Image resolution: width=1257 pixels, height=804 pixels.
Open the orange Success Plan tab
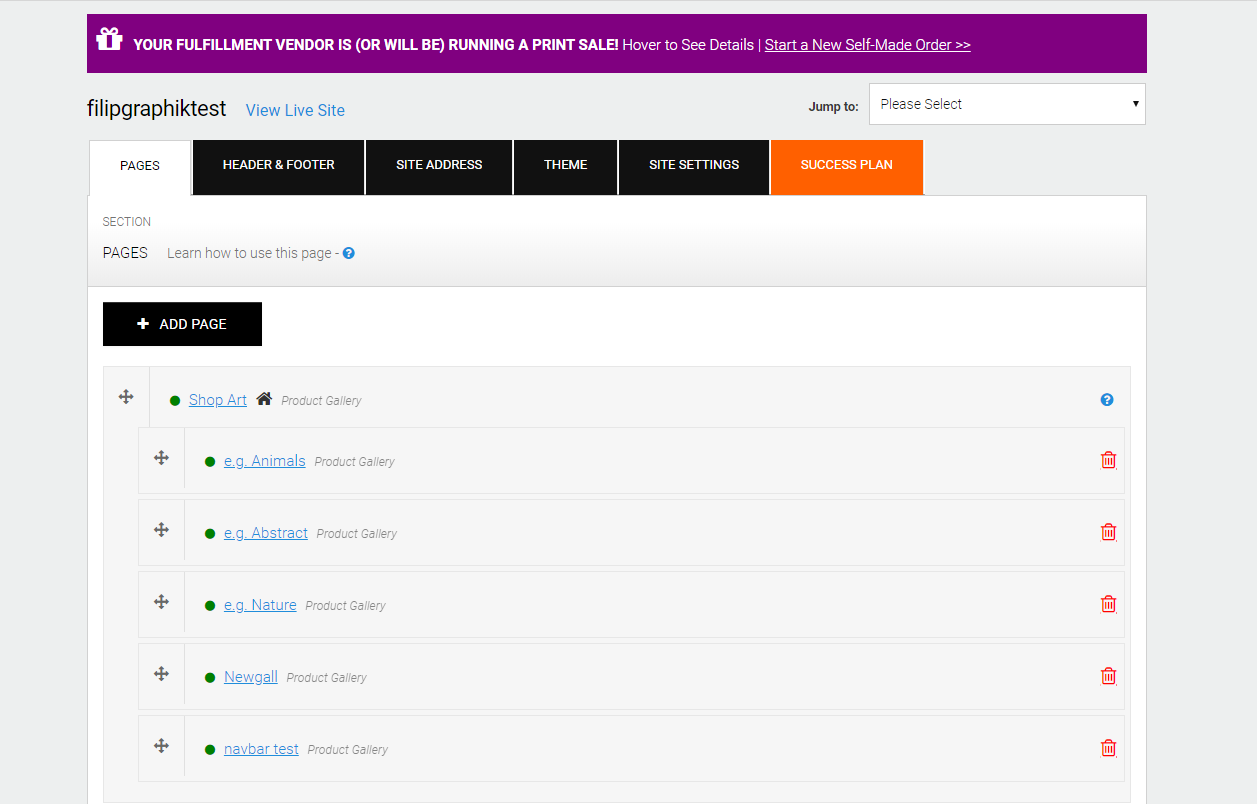pos(846,165)
